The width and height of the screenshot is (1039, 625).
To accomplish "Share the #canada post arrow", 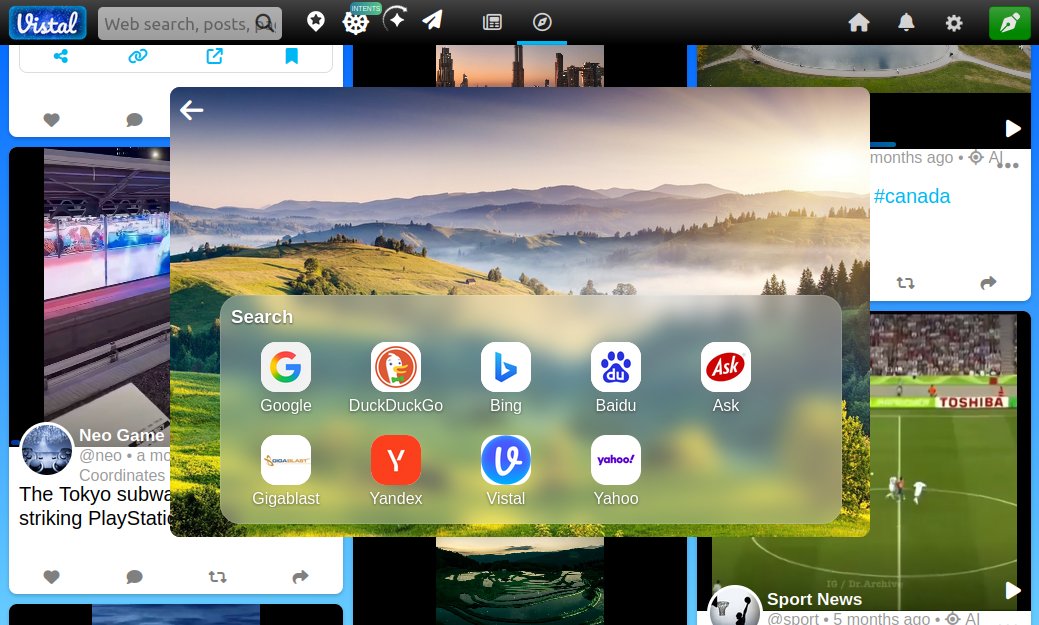I will pos(988,283).
